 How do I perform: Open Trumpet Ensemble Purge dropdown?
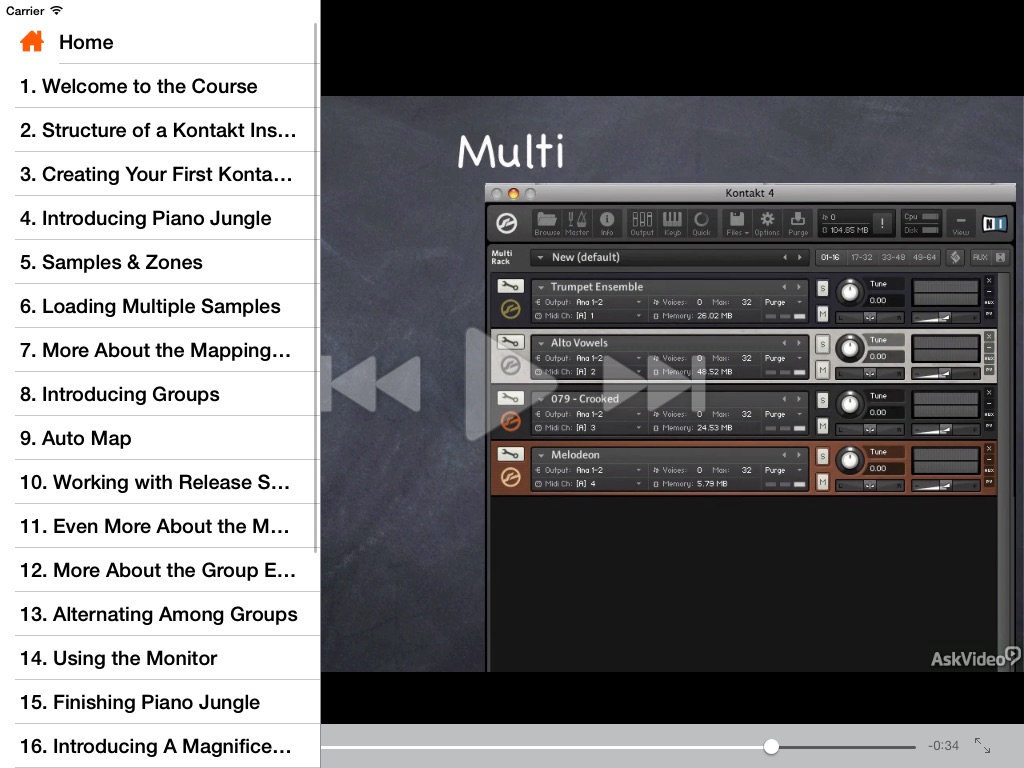point(784,302)
